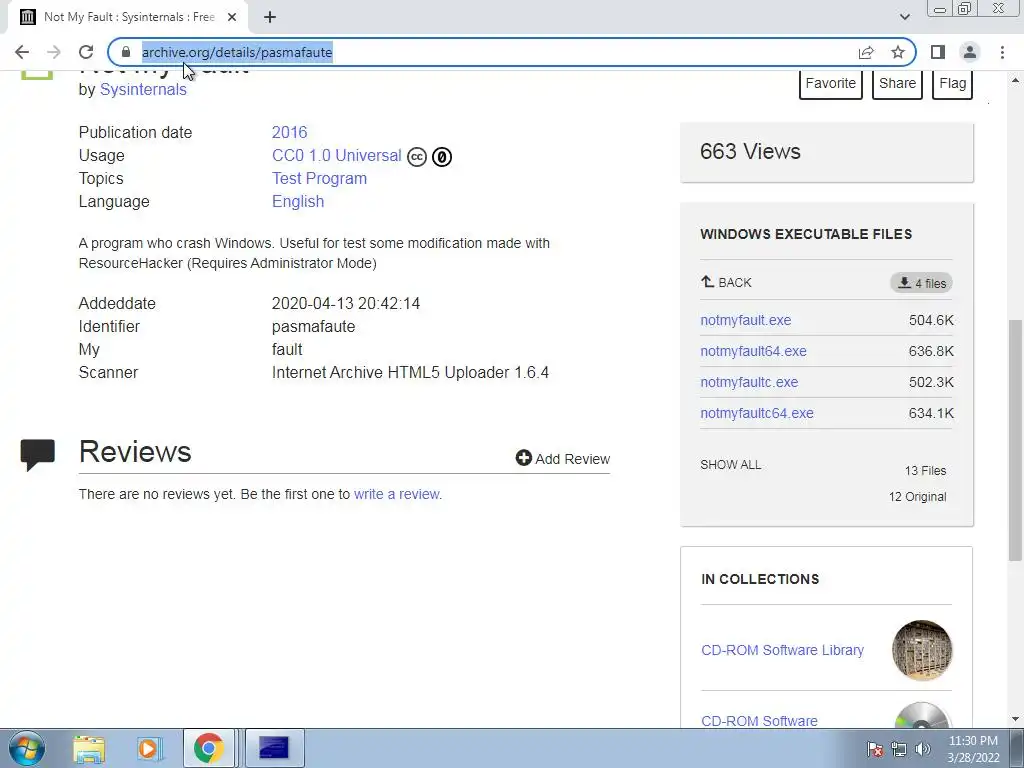
Task: Open the Chrome side panel icon
Action: pyautogui.click(x=938, y=52)
